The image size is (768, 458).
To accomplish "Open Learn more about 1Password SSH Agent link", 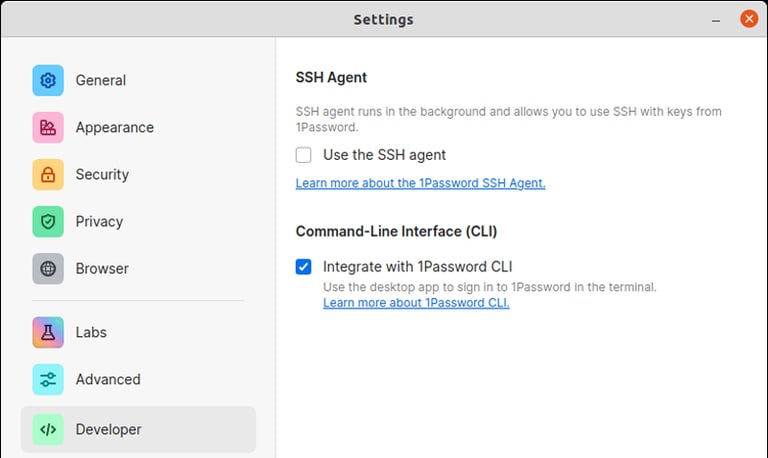I will click(x=420, y=183).
